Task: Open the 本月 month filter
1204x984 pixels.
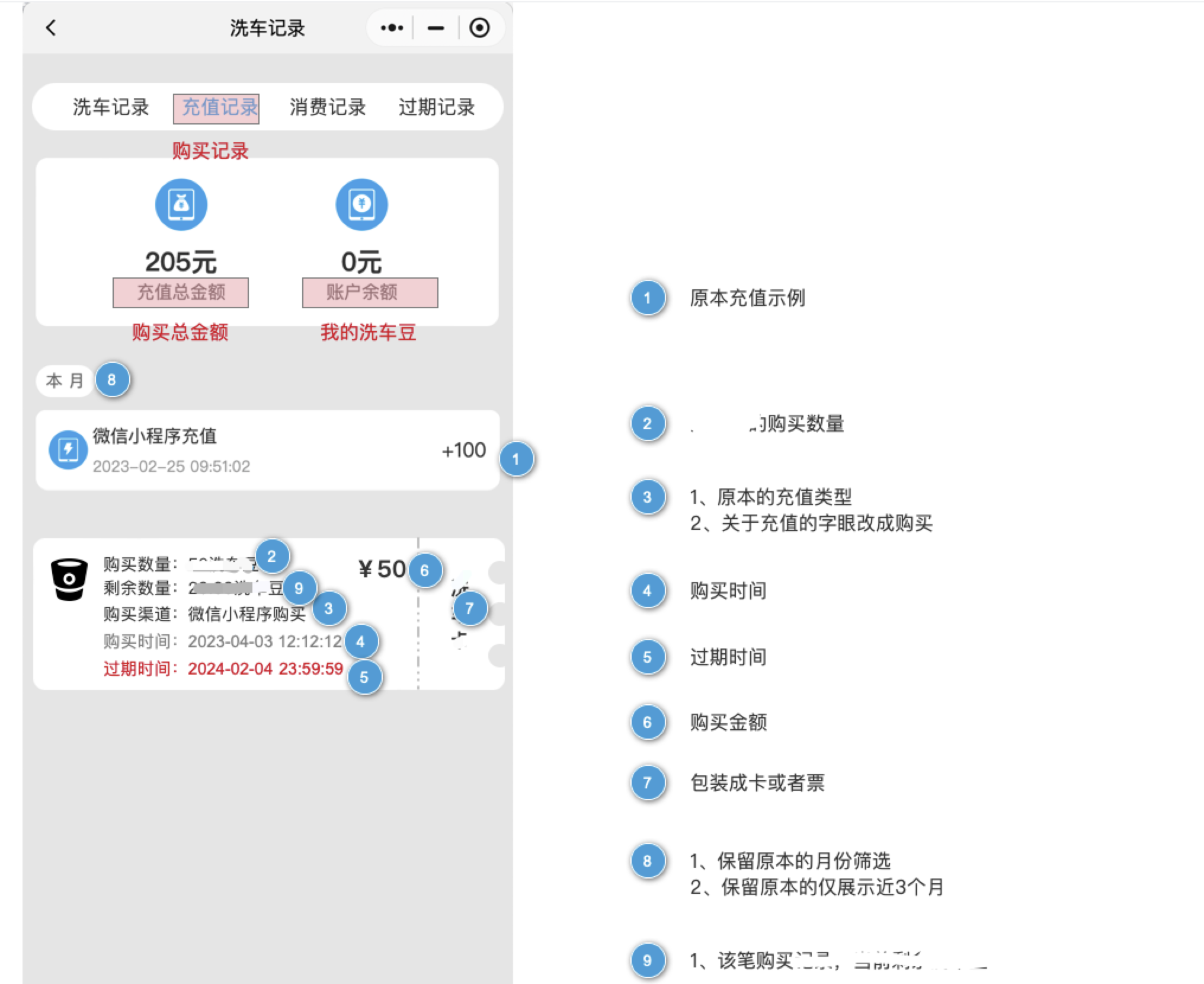Action: pos(65,381)
